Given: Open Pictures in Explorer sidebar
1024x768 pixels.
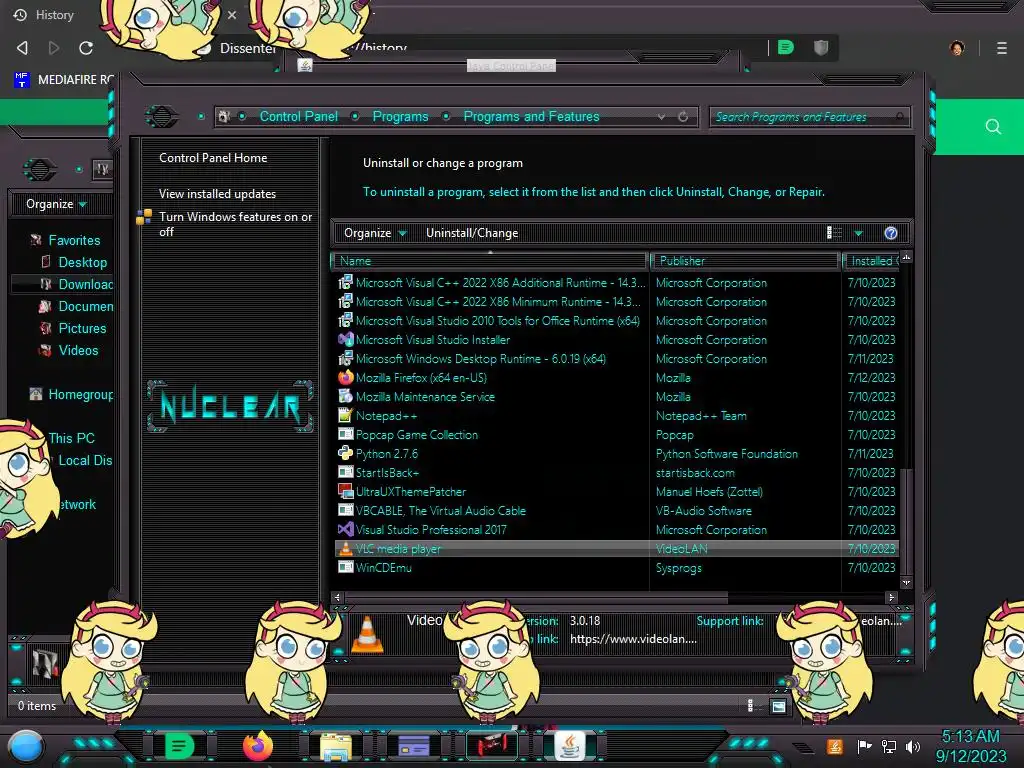Looking at the screenshot, I should 82,328.
